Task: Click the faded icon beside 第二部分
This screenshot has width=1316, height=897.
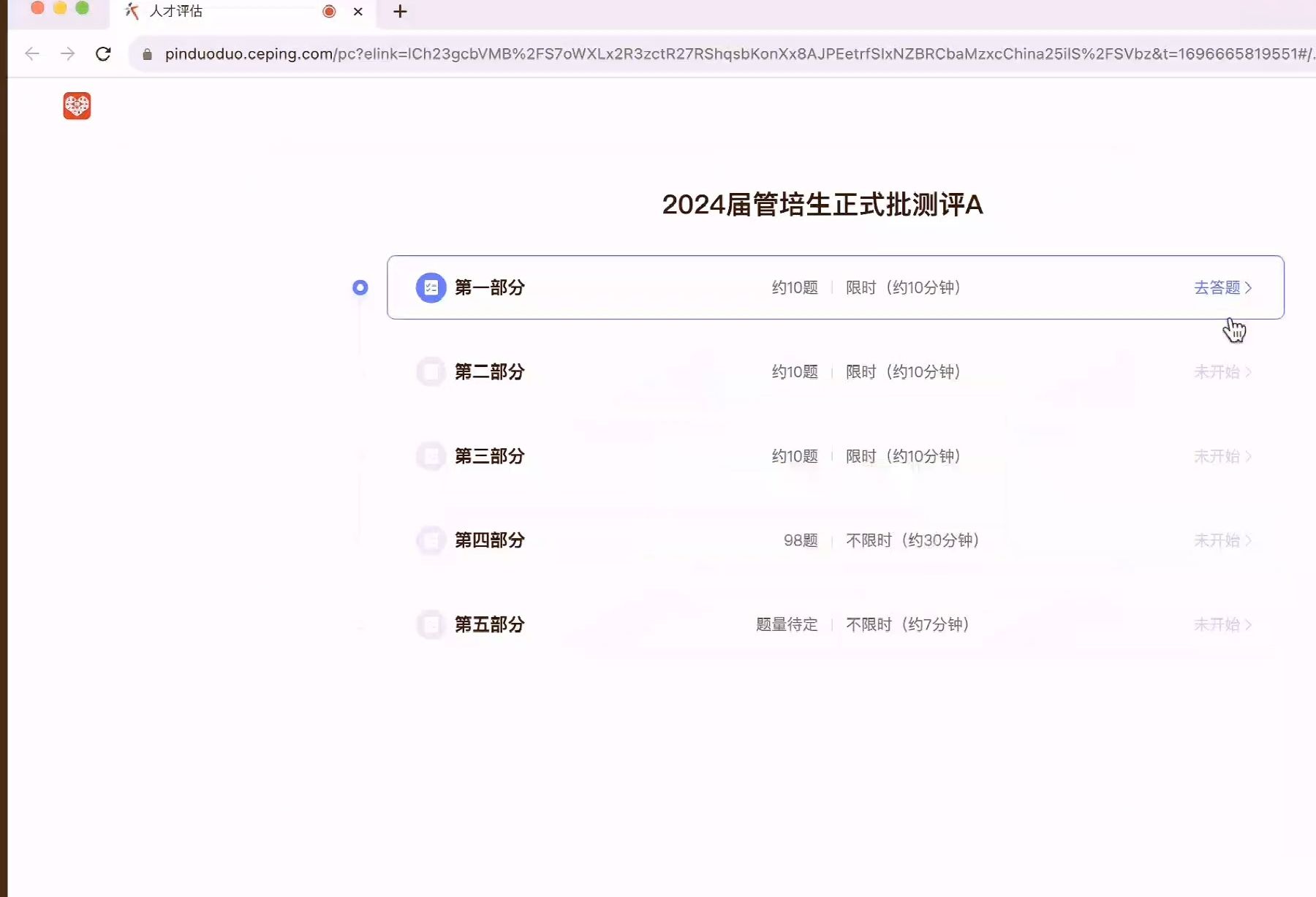Action: coord(431,372)
